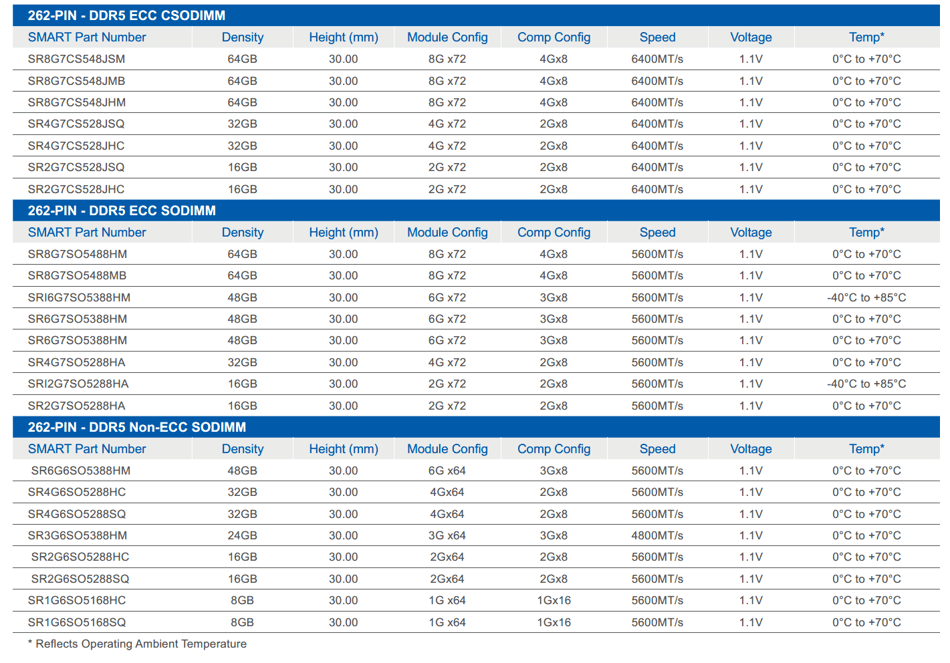This screenshot has width=950, height=663.
Task: Click the Operating Ambient Temperature footnote
Action: pyautogui.click(x=137, y=644)
